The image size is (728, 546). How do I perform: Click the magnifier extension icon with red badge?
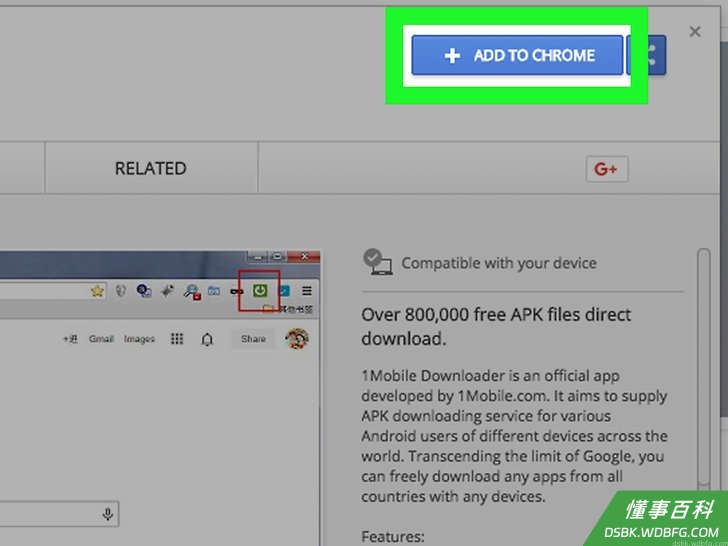point(191,292)
